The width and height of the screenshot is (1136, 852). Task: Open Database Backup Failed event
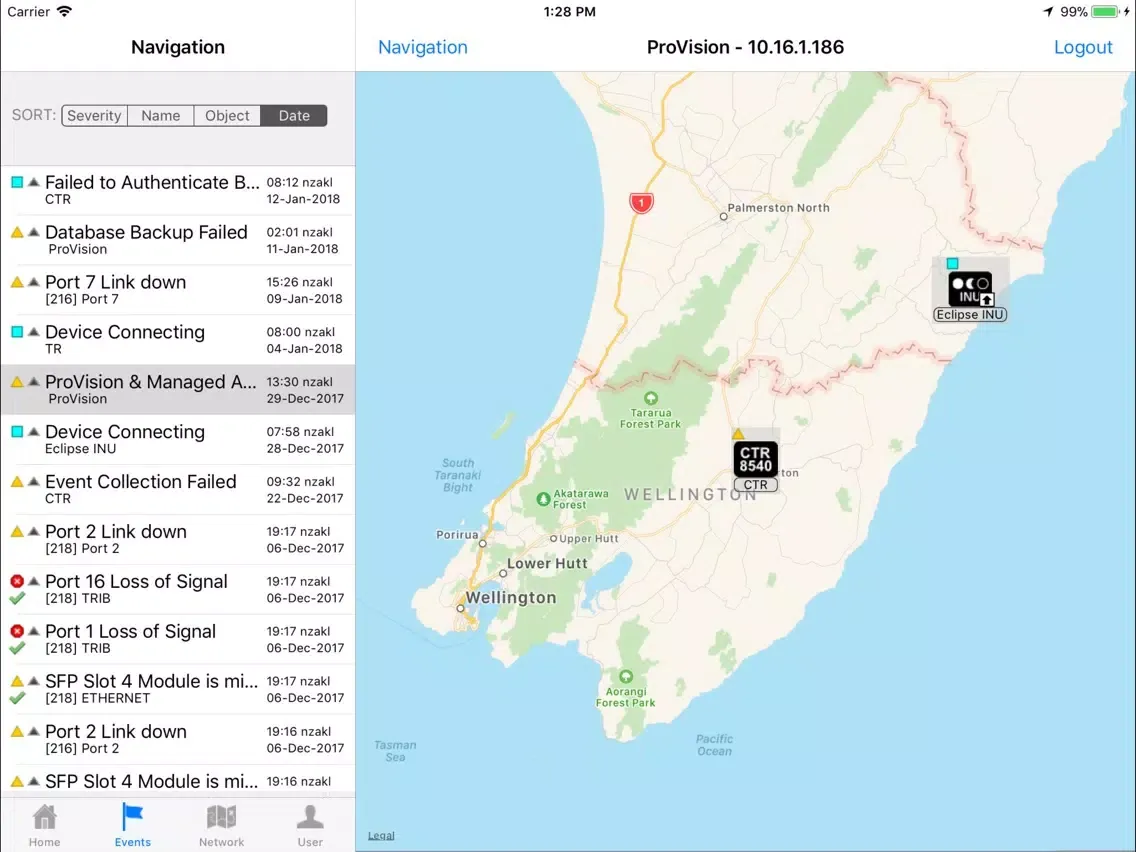coord(178,240)
